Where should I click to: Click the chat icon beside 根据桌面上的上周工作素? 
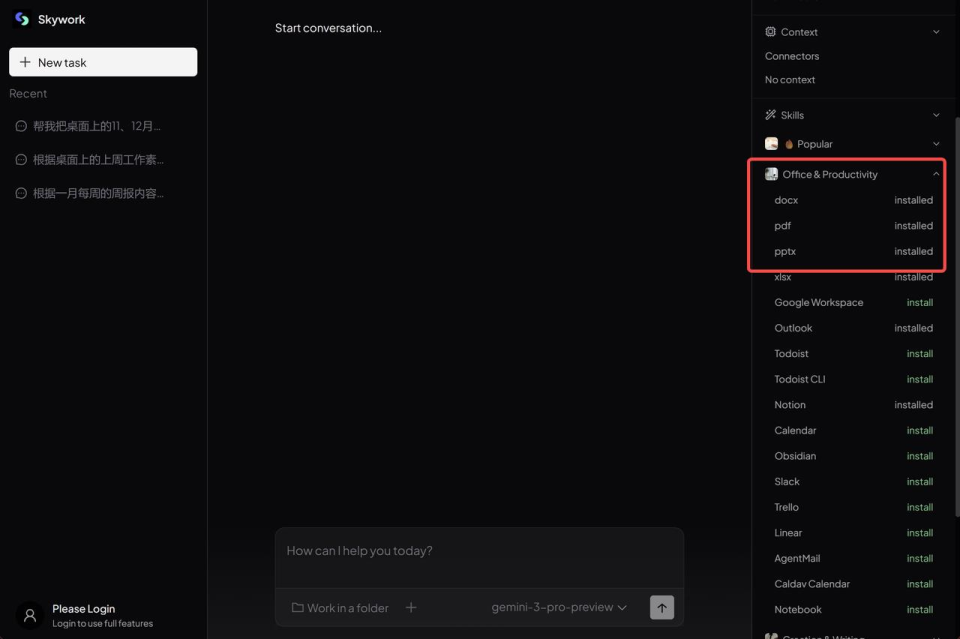click(21, 160)
